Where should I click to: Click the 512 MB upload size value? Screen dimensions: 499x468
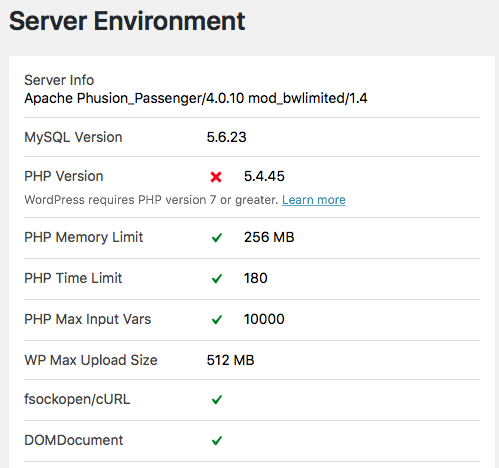point(230,360)
